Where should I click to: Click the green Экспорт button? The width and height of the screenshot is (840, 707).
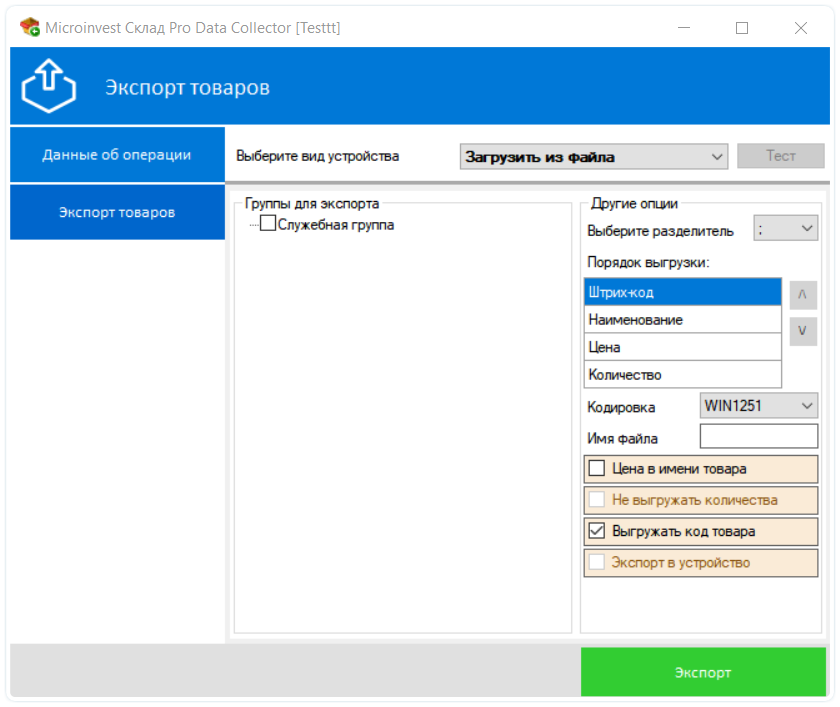coord(703,672)
